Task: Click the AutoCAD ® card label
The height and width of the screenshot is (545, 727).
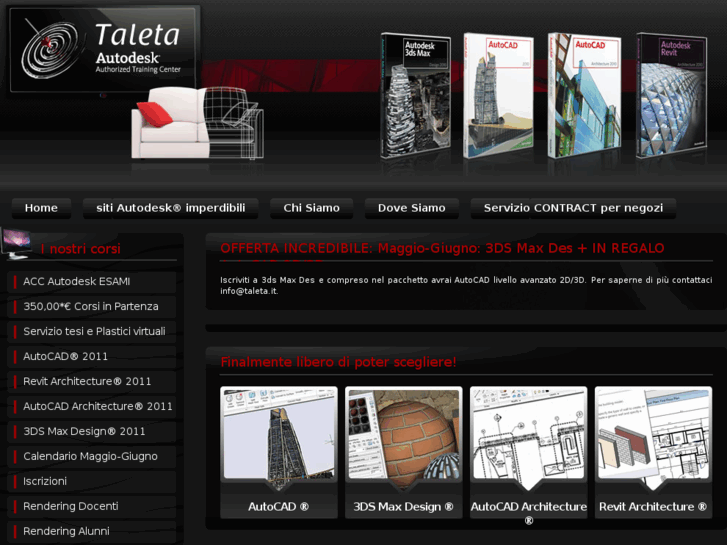Action: [279, 507]
